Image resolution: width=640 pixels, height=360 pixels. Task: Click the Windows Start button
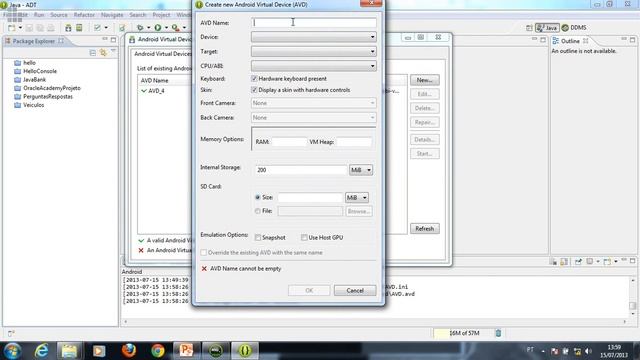click(12, 351)
